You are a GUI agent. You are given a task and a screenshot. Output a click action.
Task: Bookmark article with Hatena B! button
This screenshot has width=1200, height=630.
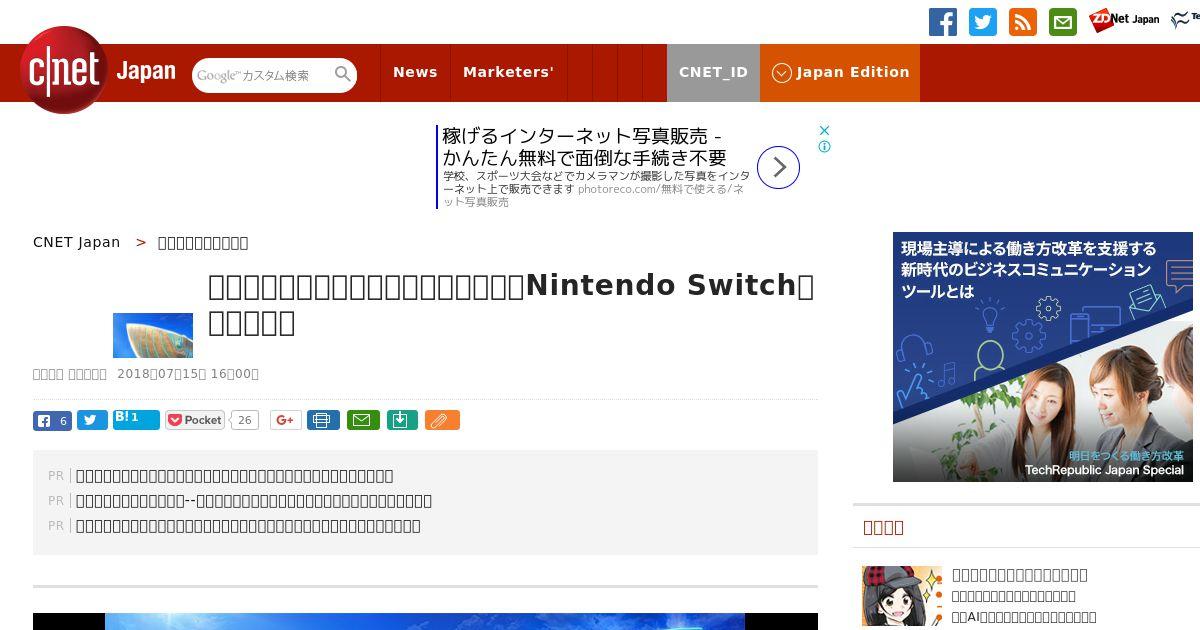tap(136, 420)
